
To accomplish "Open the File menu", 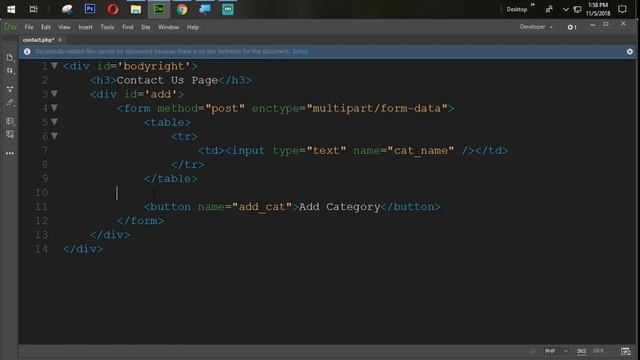I will 29,27.
